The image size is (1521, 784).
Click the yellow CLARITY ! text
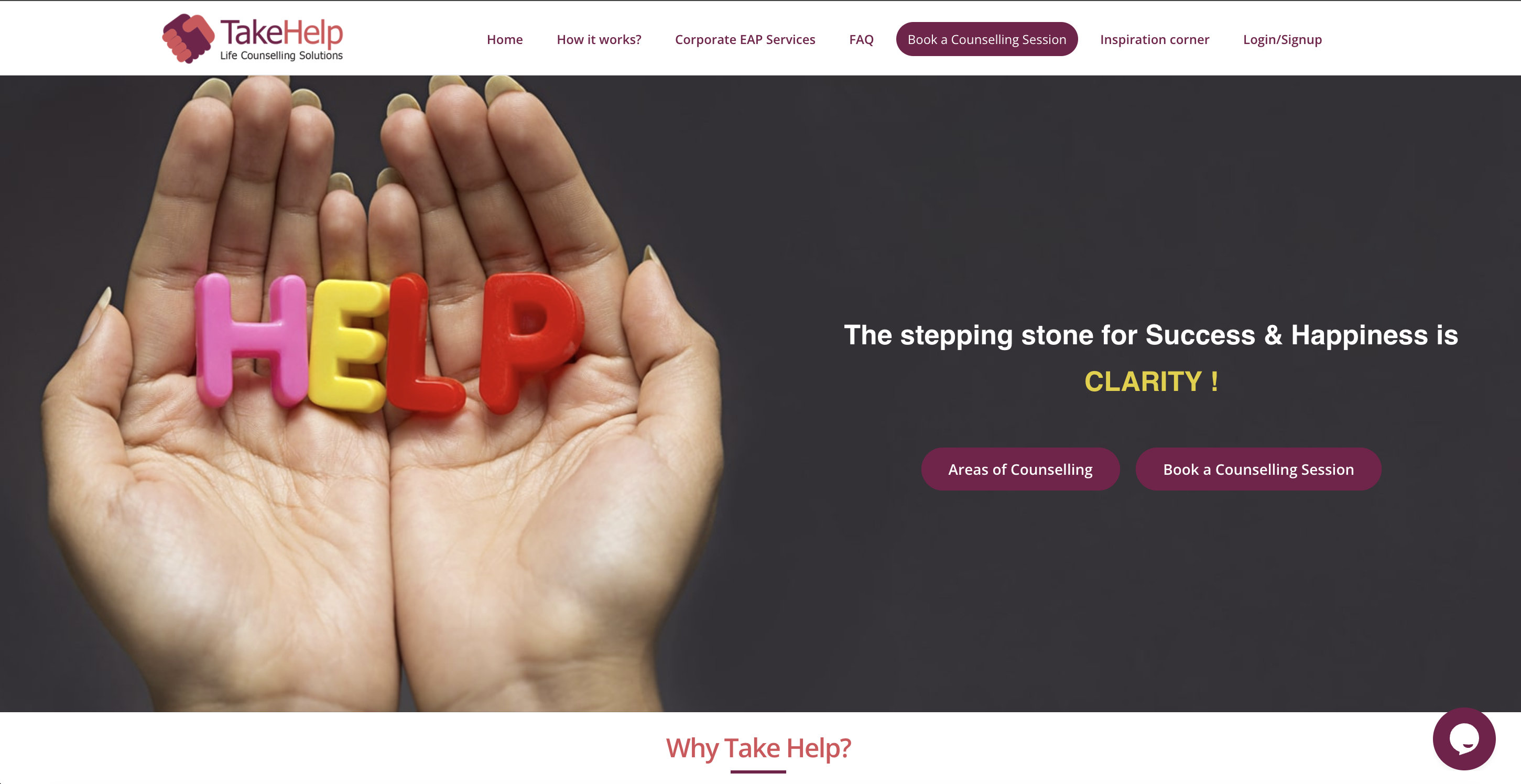1151,382
